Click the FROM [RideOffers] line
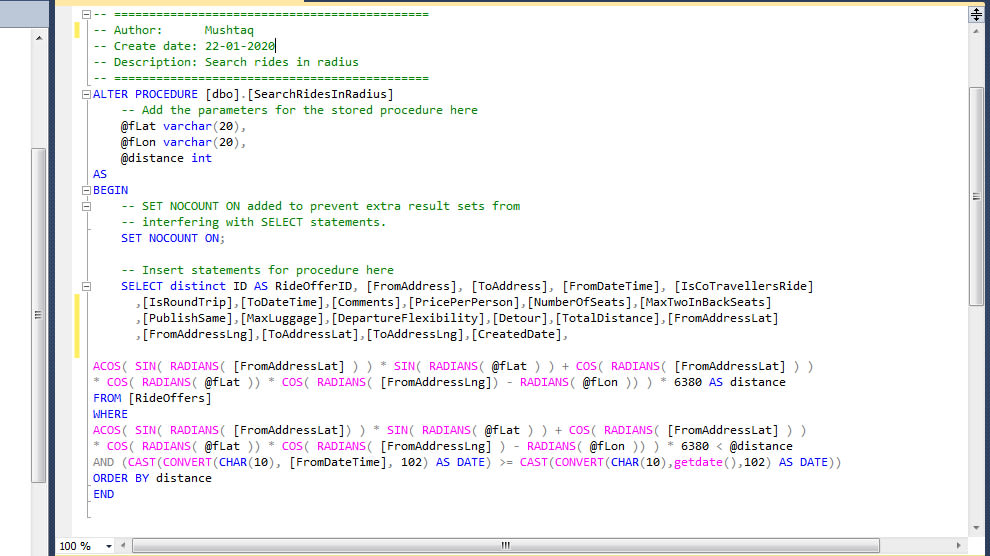 pyautogui.click(x=152, y=398)
